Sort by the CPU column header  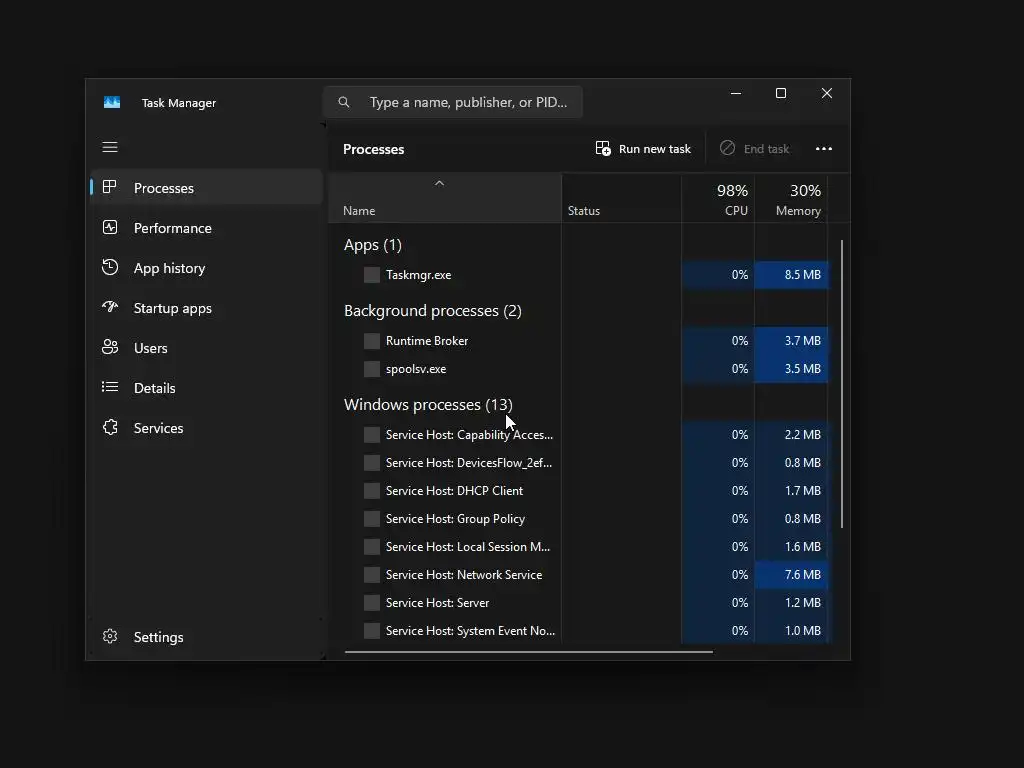pyautogui.click(x=718, y=199)
